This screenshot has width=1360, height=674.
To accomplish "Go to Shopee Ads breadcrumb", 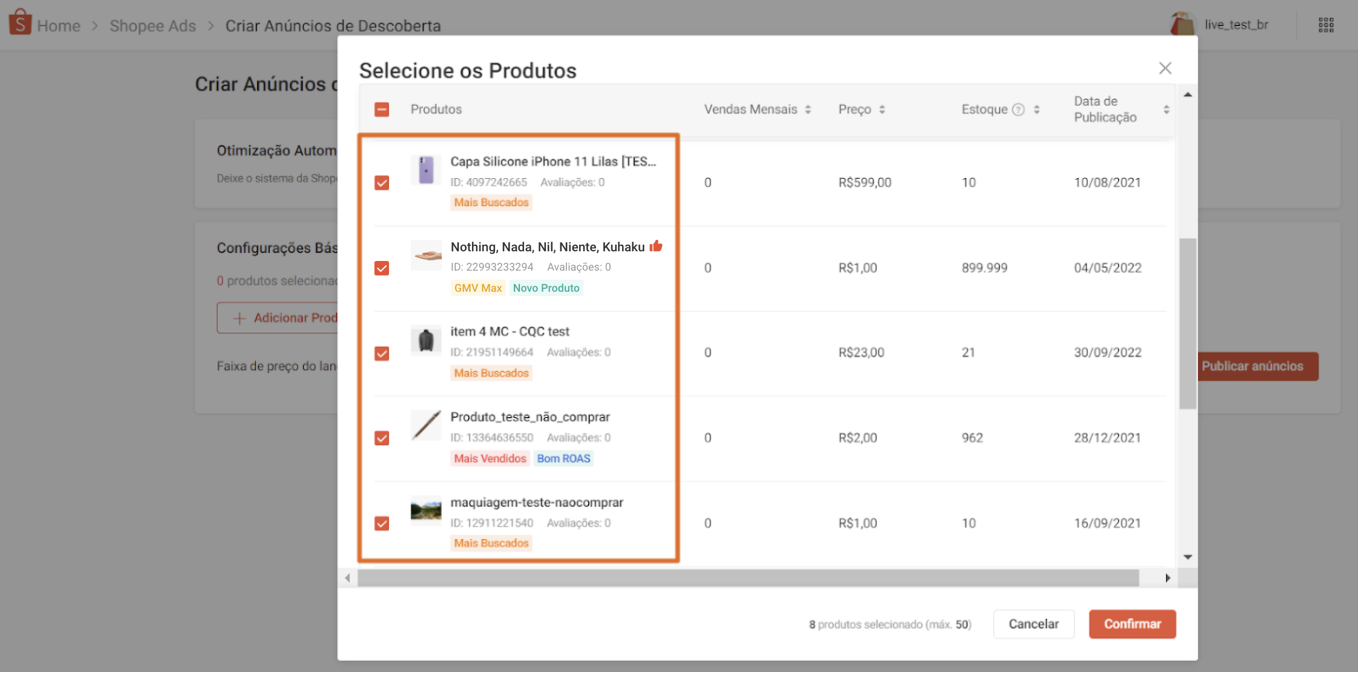I will pos(153,26).
